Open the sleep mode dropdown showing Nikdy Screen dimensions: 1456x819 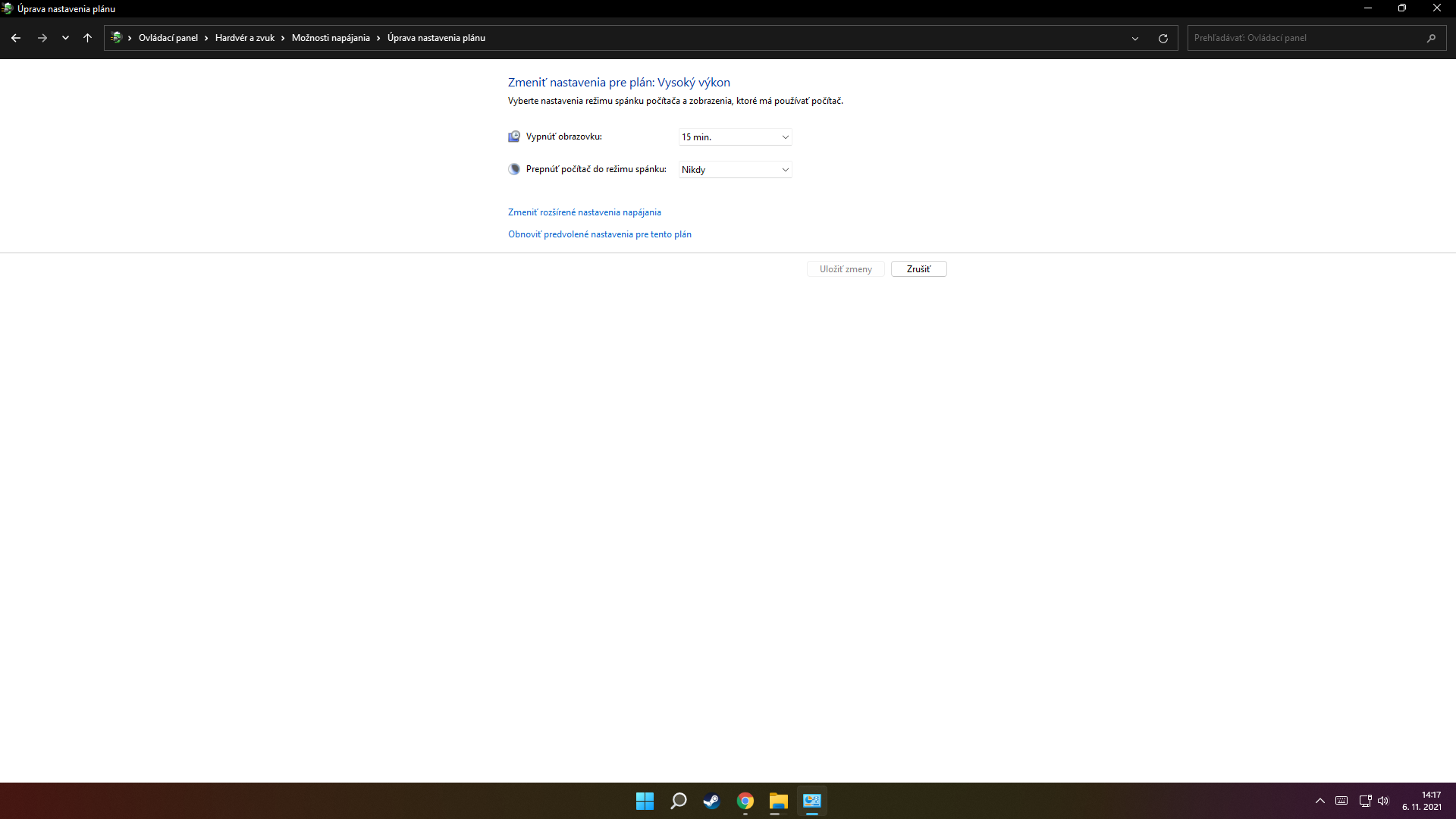point(735,170)
